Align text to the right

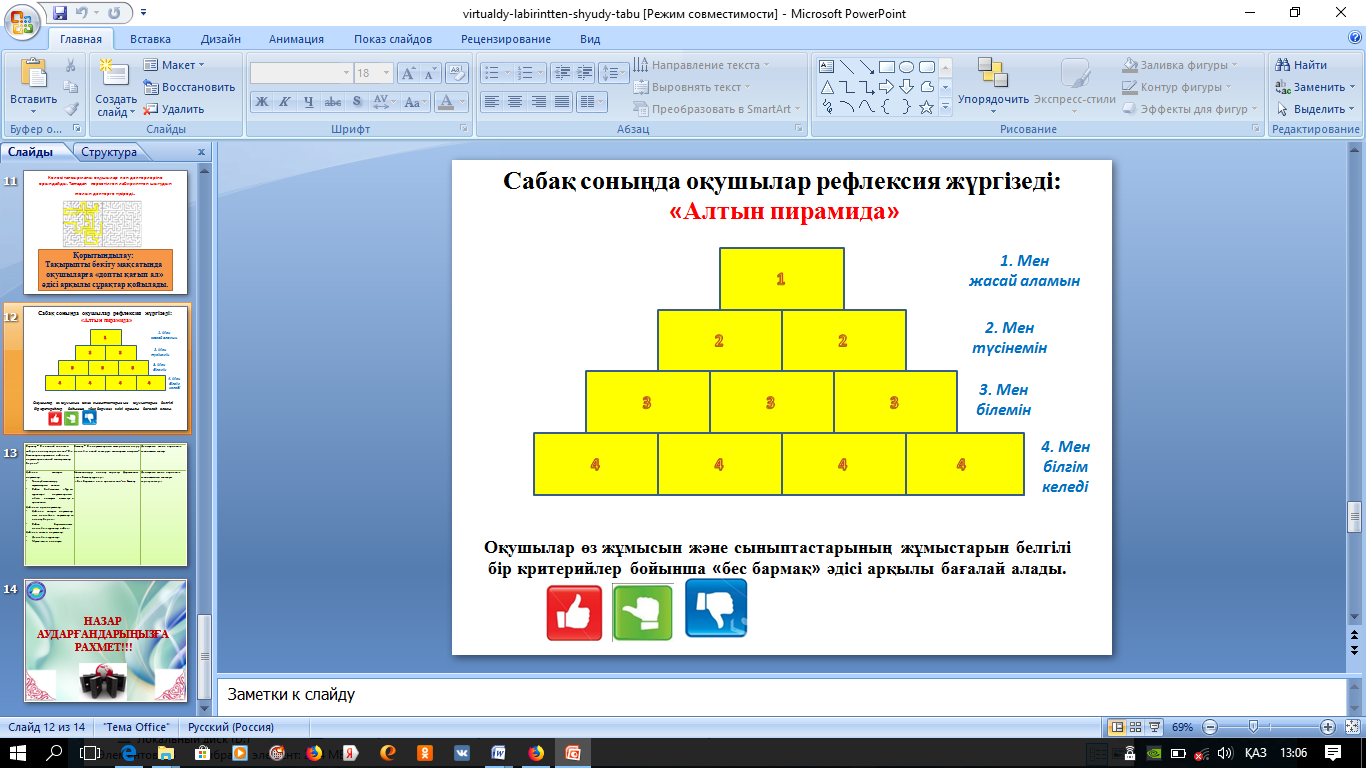pos(538,101)
